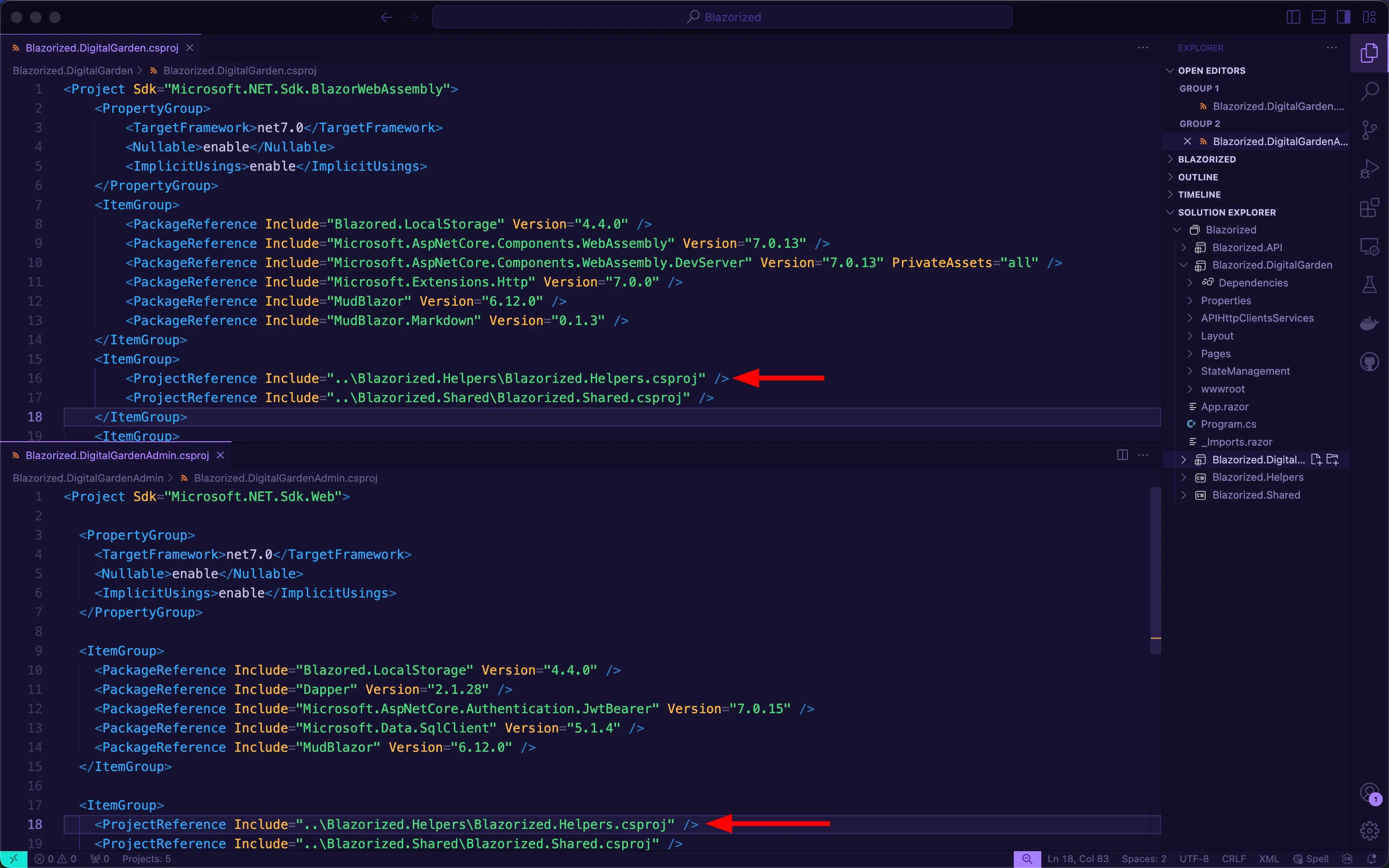Open Explorer views and more actions menu
The width and height of the screenshot is (1389, 868).
pyautogui.click(x=1332, y=48)
